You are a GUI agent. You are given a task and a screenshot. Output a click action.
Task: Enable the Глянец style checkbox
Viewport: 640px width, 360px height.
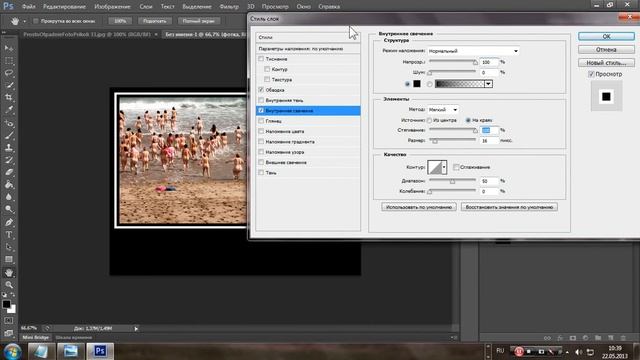[261, 121]
